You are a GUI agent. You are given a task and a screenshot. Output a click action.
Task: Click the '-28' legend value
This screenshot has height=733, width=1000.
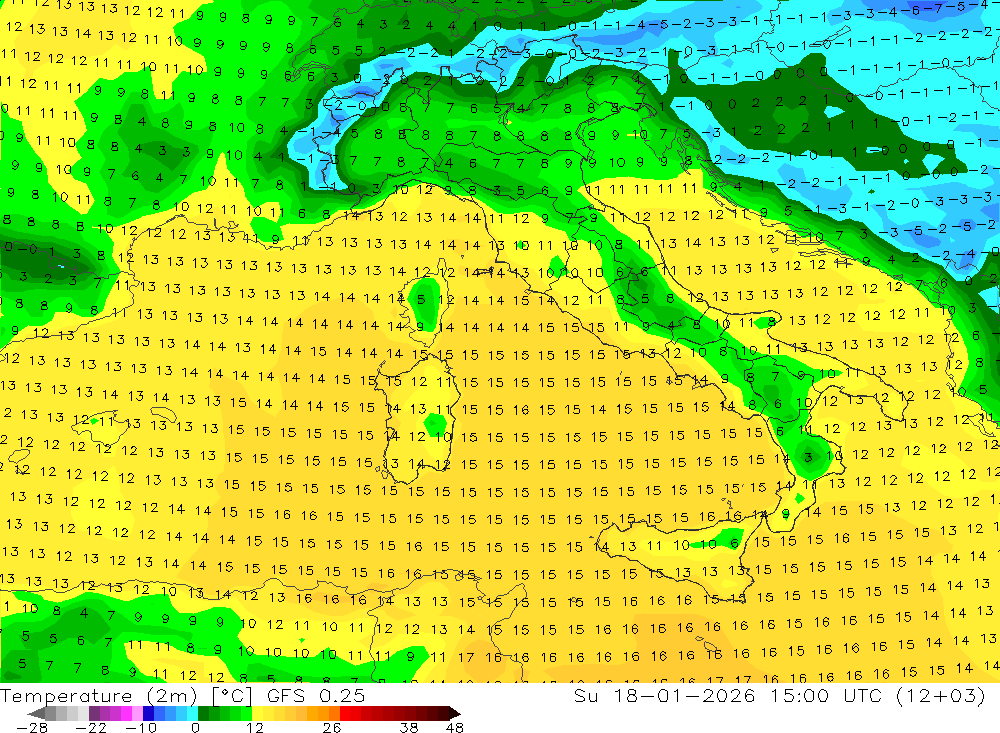31,727
